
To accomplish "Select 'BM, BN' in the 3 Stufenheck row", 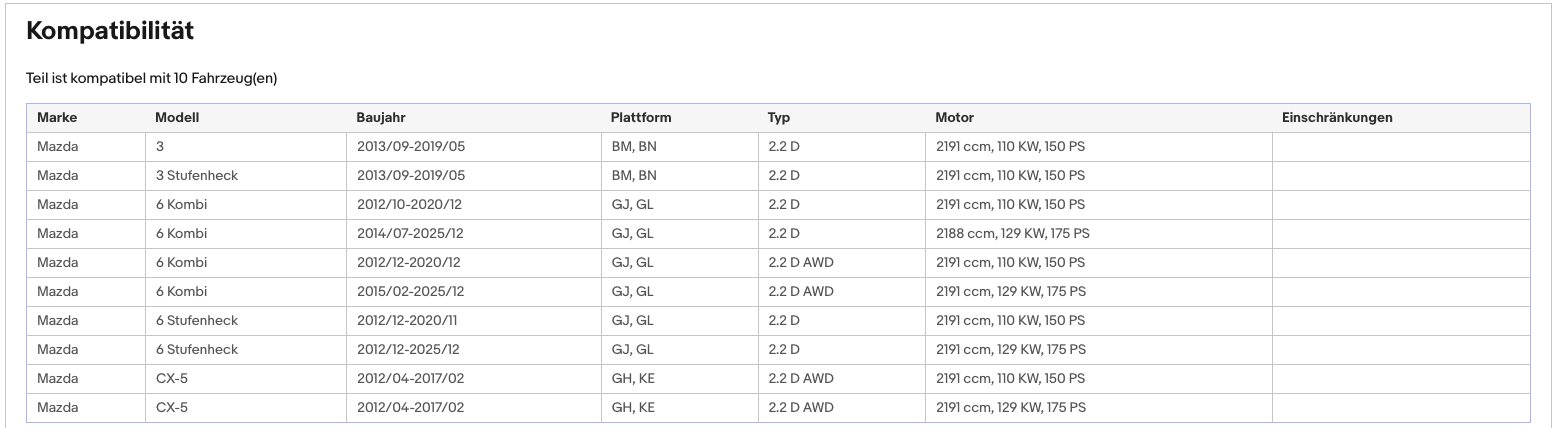I will tap(634, 176).
